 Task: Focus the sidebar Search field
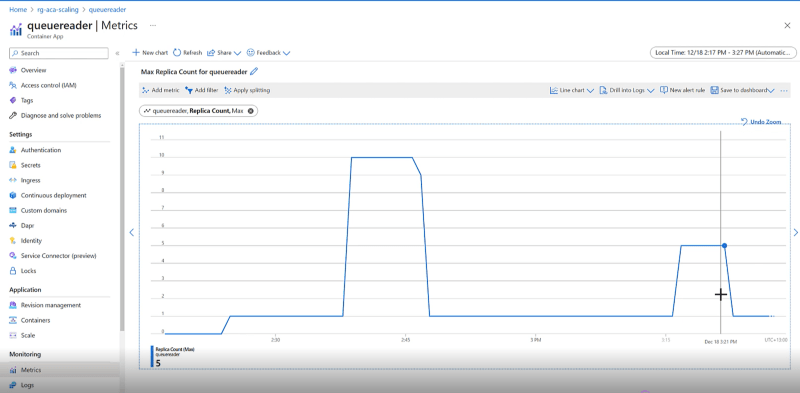59,53
